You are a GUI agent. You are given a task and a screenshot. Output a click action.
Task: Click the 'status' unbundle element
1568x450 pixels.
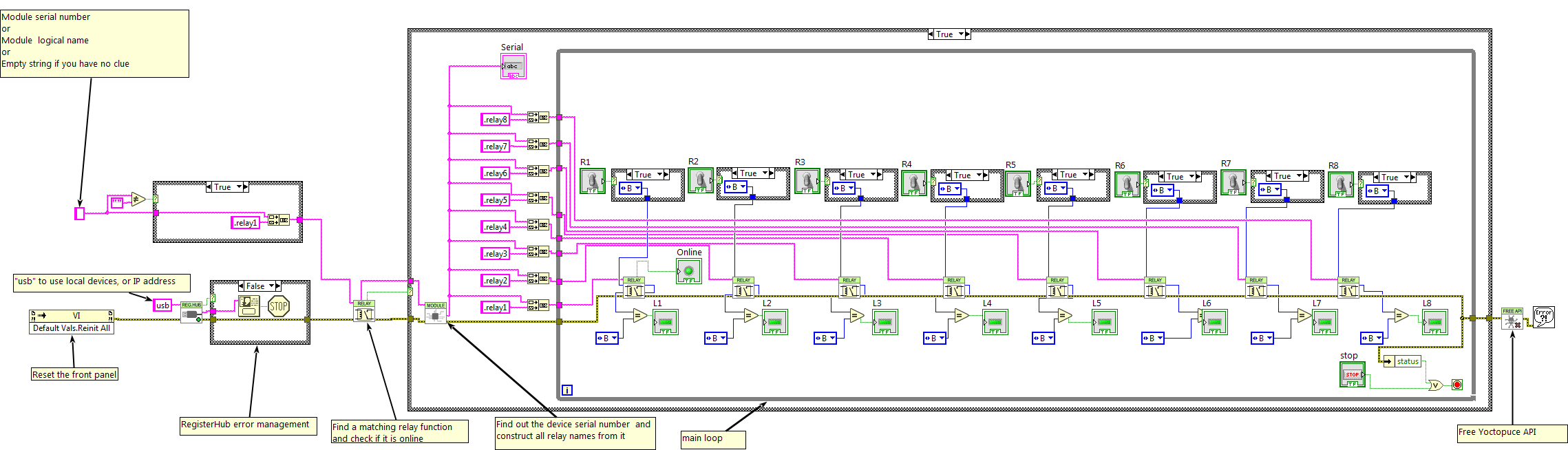1407,361
